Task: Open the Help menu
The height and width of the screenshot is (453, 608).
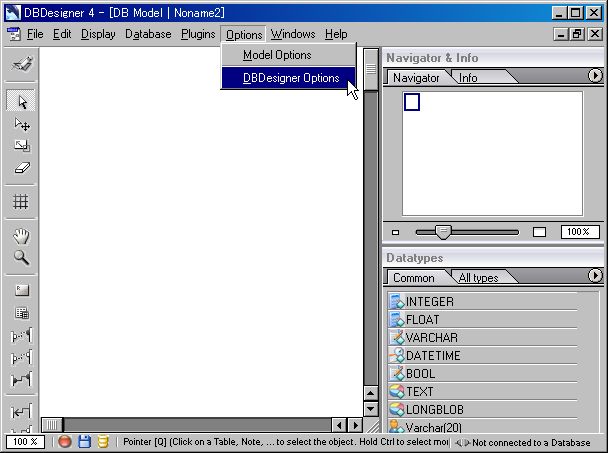Action: point(336,34)
